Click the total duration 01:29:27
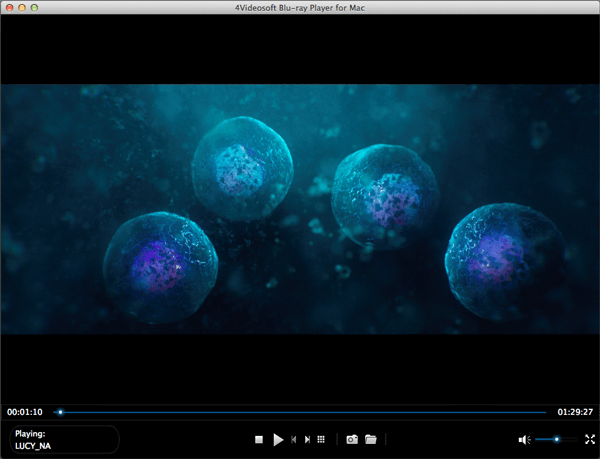600x459 pixels. pos(574,411)
